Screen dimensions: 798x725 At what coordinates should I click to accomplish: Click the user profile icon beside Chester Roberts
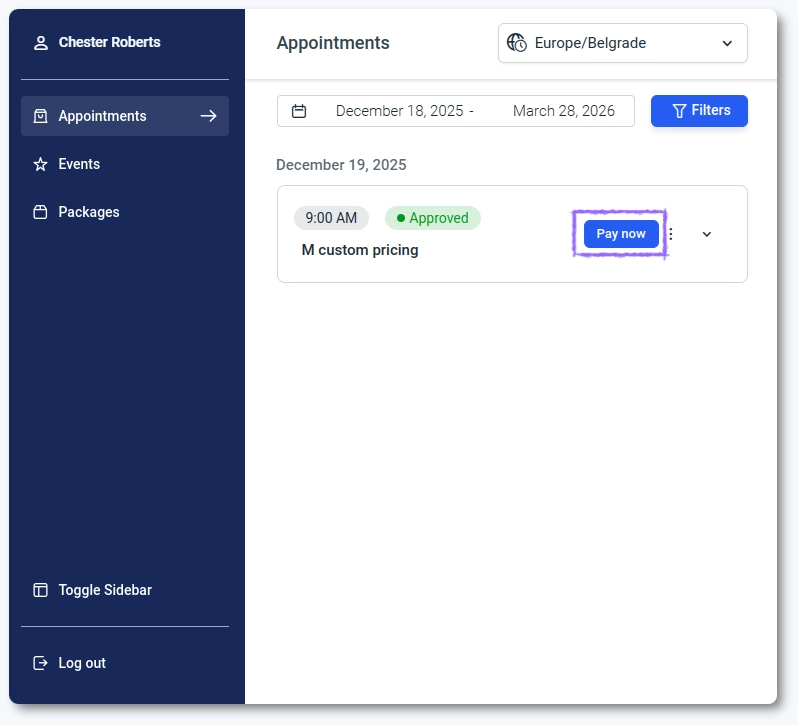41,43
